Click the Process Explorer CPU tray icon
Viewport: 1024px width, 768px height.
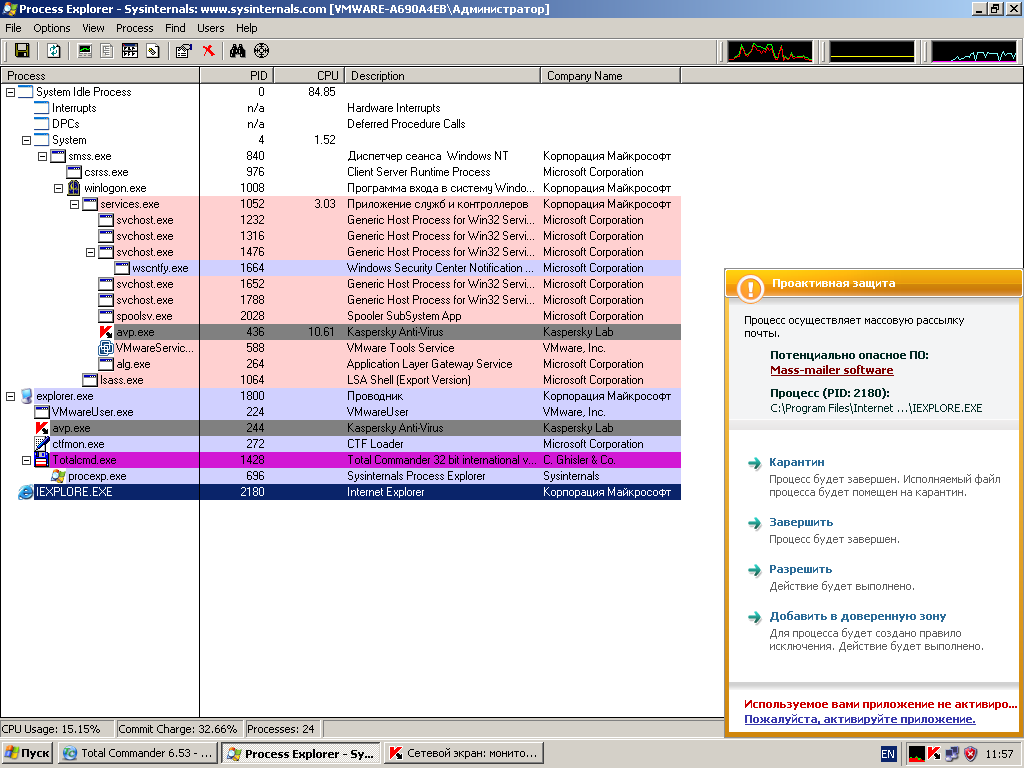[x=917, y=754]
